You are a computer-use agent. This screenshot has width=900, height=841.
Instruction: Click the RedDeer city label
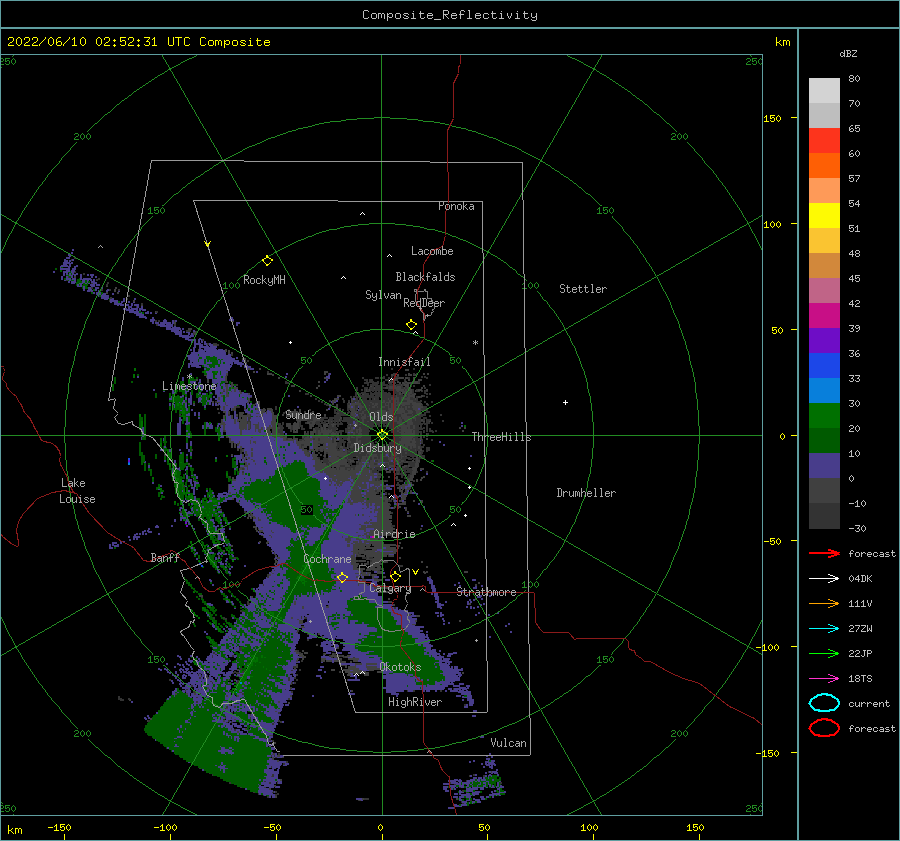click(x=424, y=303)
